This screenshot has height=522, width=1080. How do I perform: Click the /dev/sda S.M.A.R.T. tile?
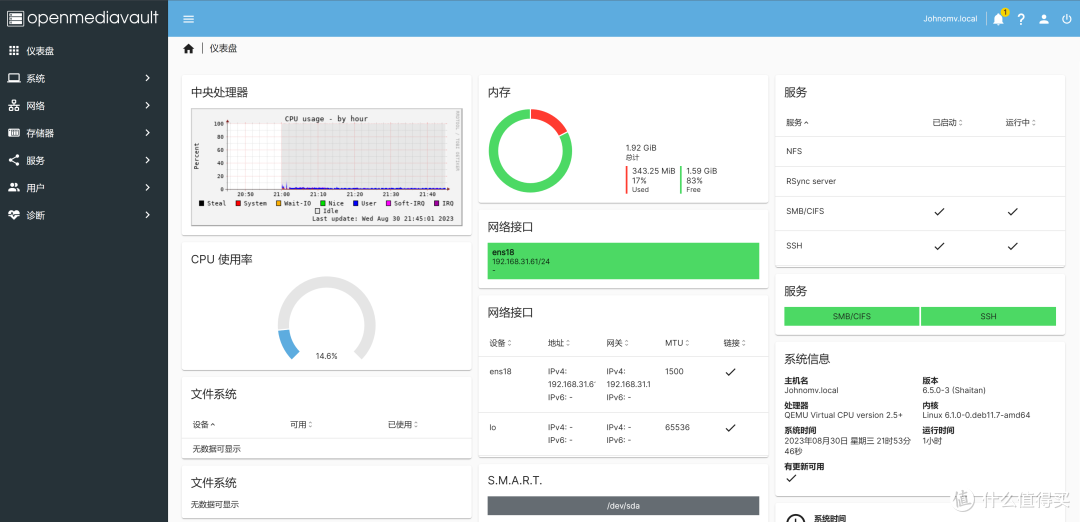[623, 506]
